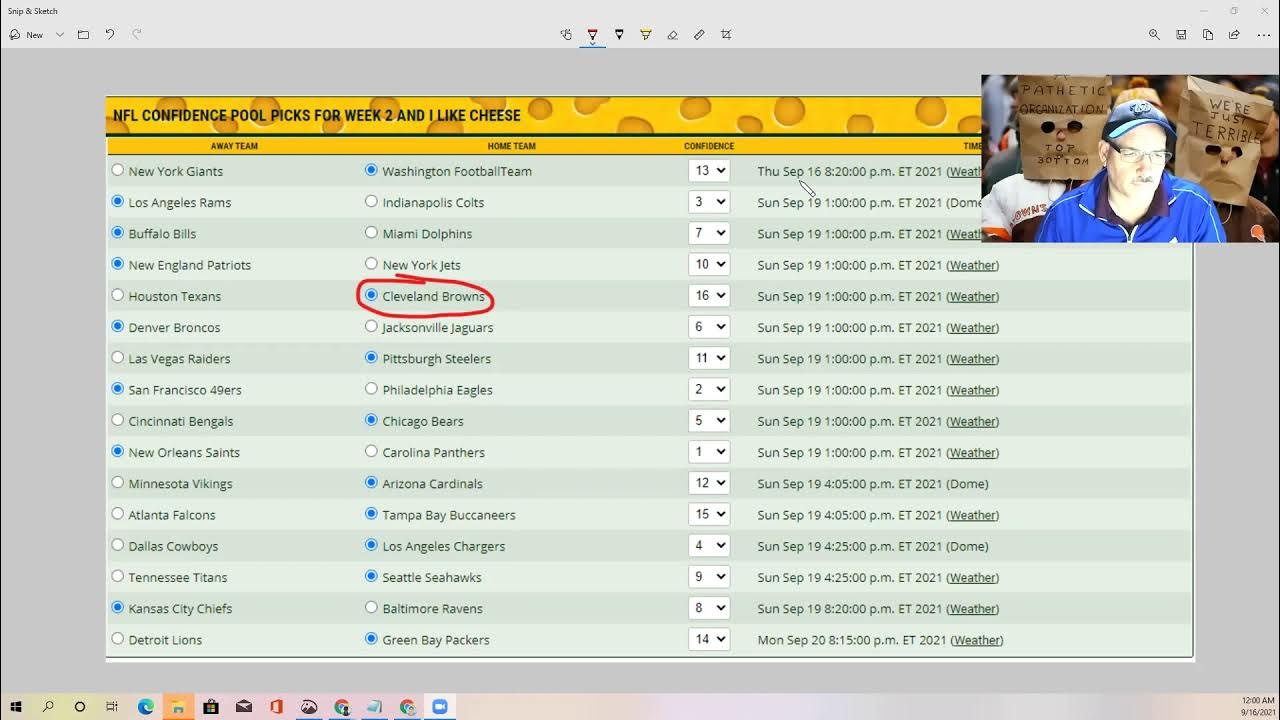Click the Undo arrow

click(110, 35)
